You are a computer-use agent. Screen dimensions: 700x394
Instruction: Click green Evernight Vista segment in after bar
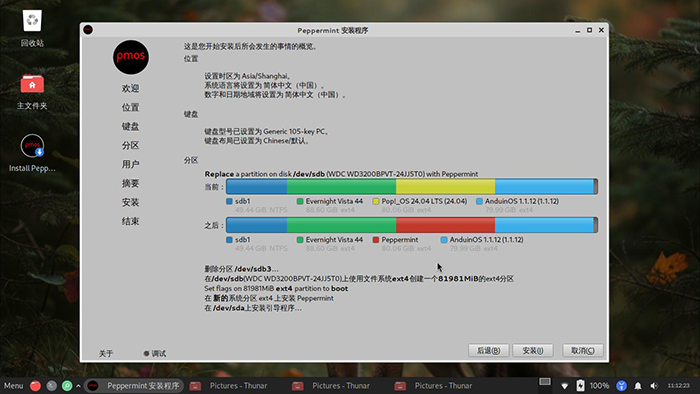(x=342, y=225)
